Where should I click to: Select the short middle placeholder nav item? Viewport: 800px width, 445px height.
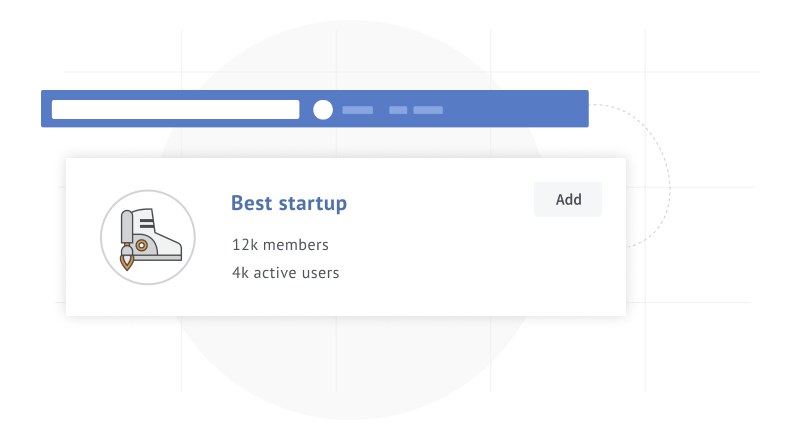398,110
